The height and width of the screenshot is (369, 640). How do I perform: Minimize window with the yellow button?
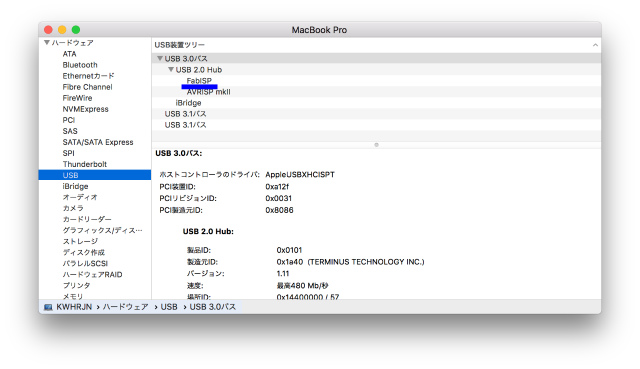[62, 30]
